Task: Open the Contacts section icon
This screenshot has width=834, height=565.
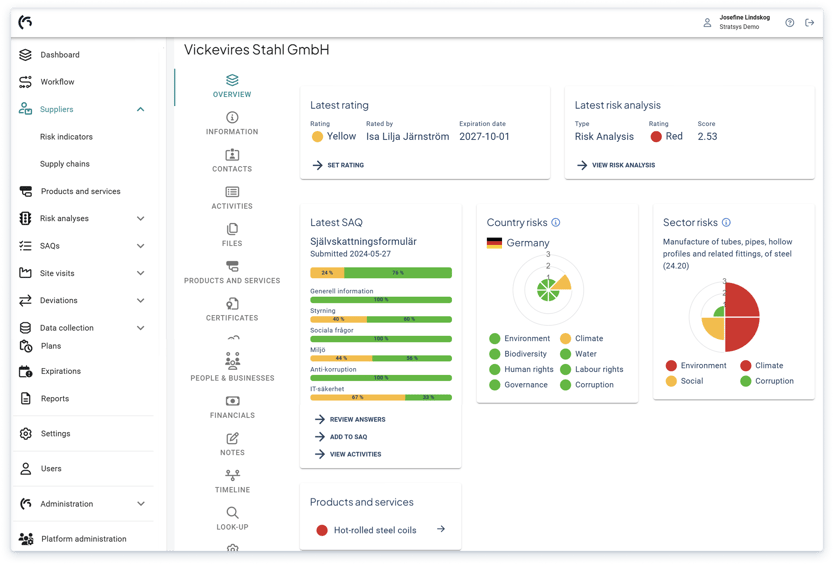Action: point(232,155)
